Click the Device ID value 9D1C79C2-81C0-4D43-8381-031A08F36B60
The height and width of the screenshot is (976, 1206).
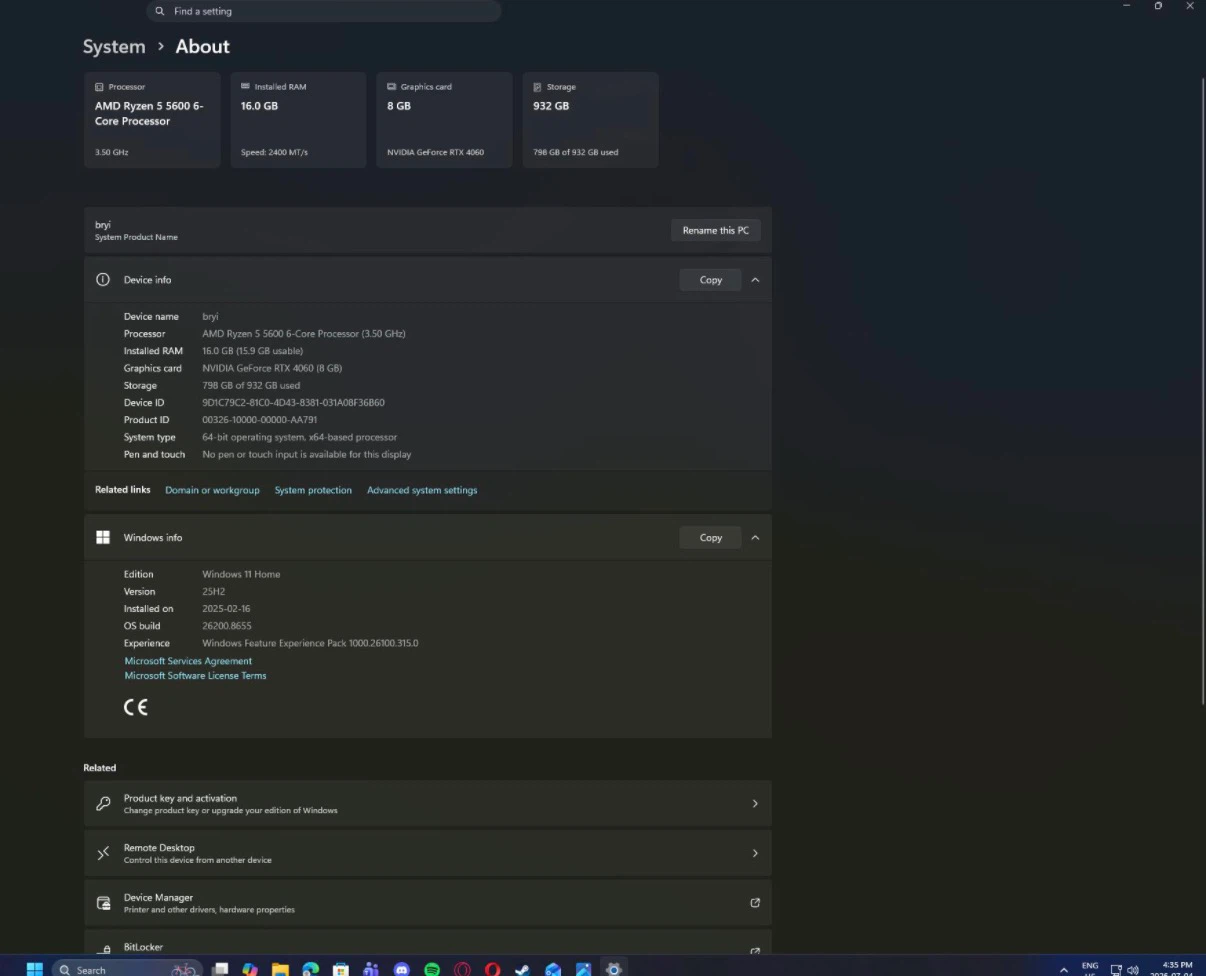293,403
